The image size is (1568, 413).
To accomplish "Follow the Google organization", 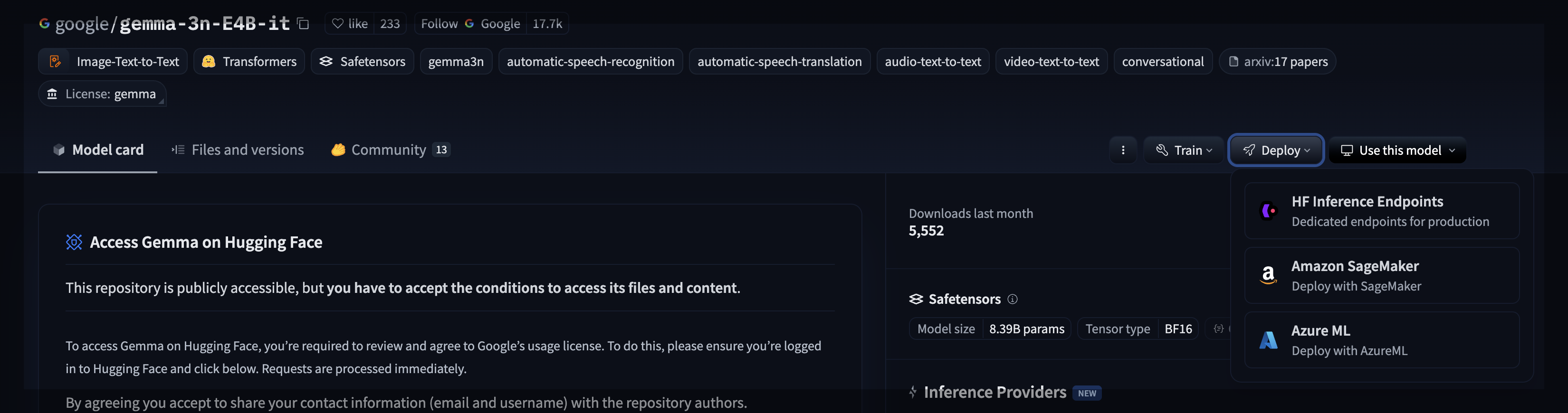I will tap(439, 24).
